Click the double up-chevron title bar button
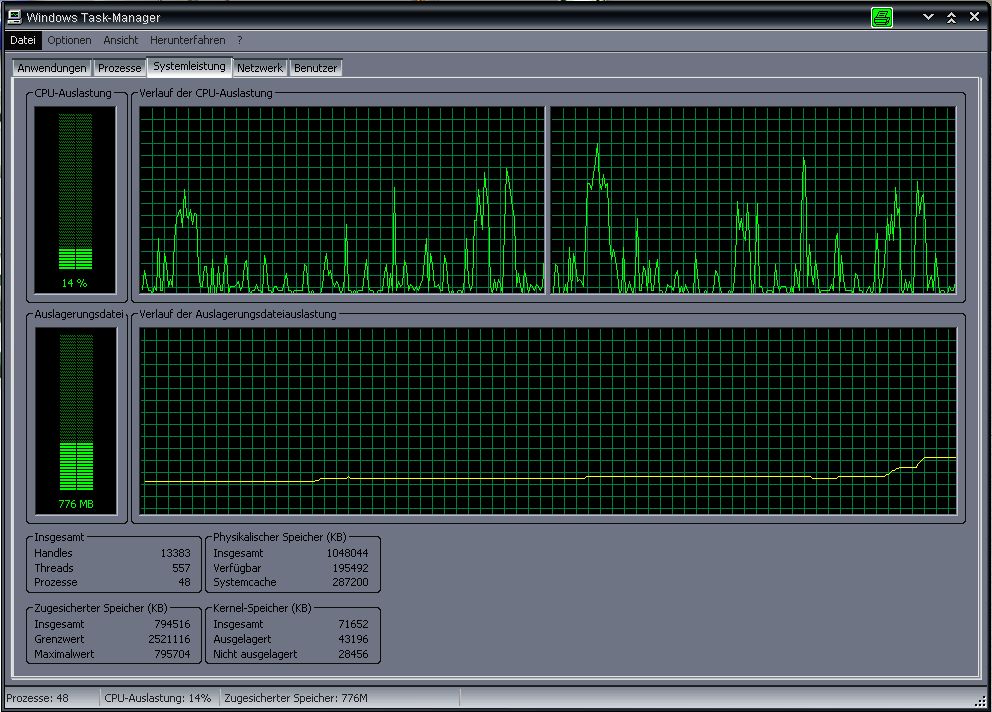 click(952, 18)
